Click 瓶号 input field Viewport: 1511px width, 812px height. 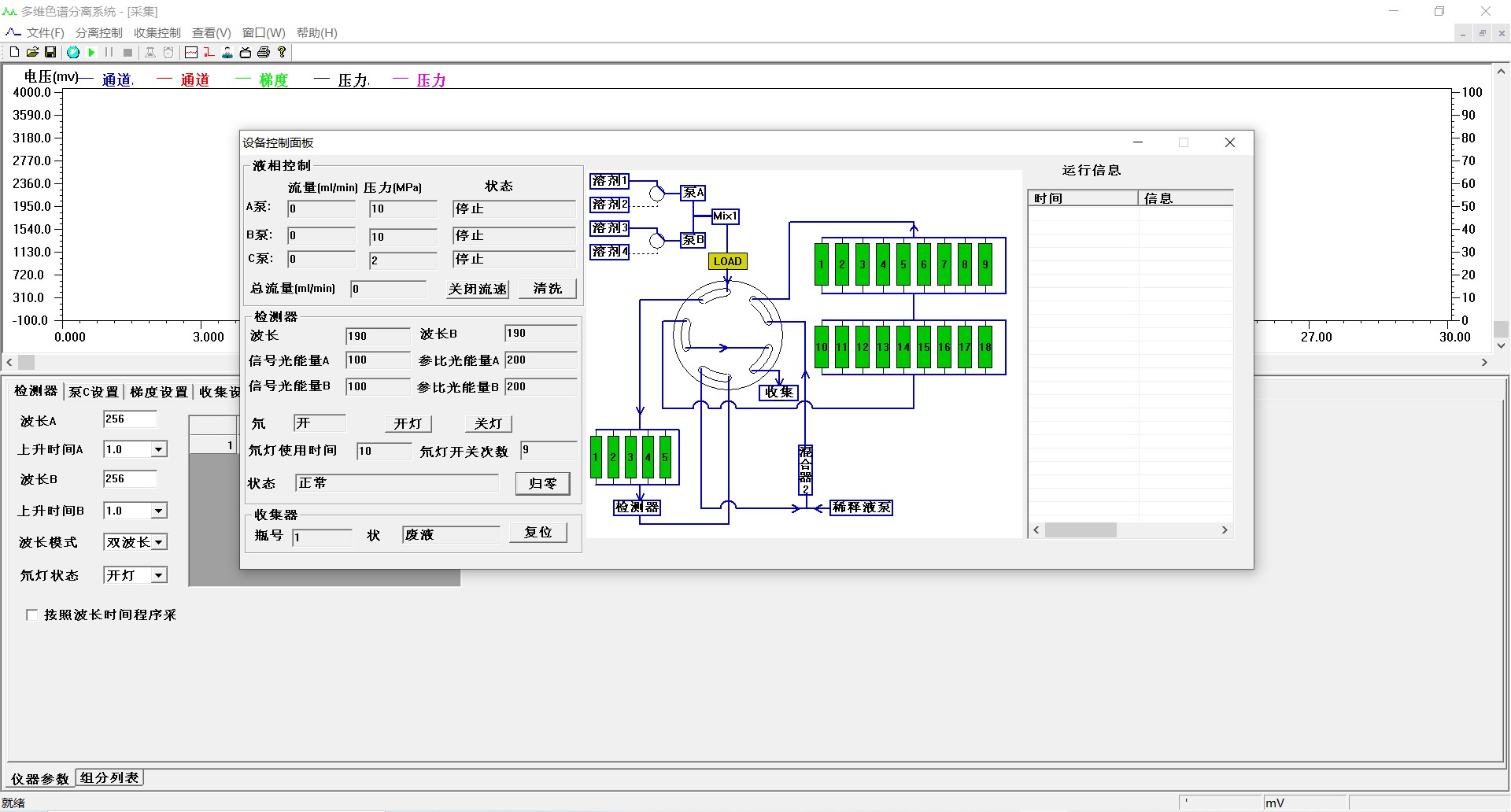[x=322, y=537]
